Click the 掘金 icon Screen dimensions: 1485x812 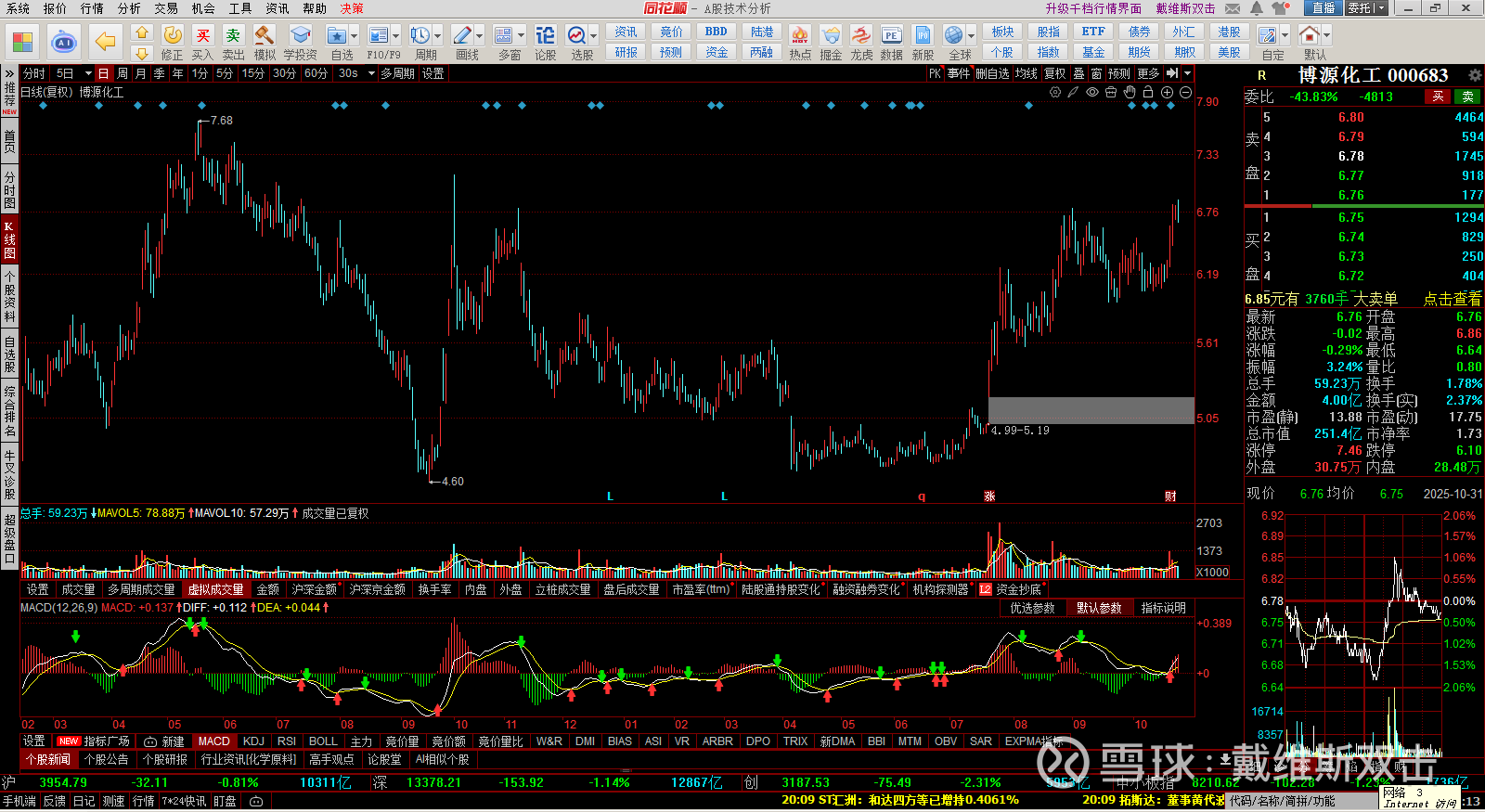pyautogui.click(x=831, y=35)
